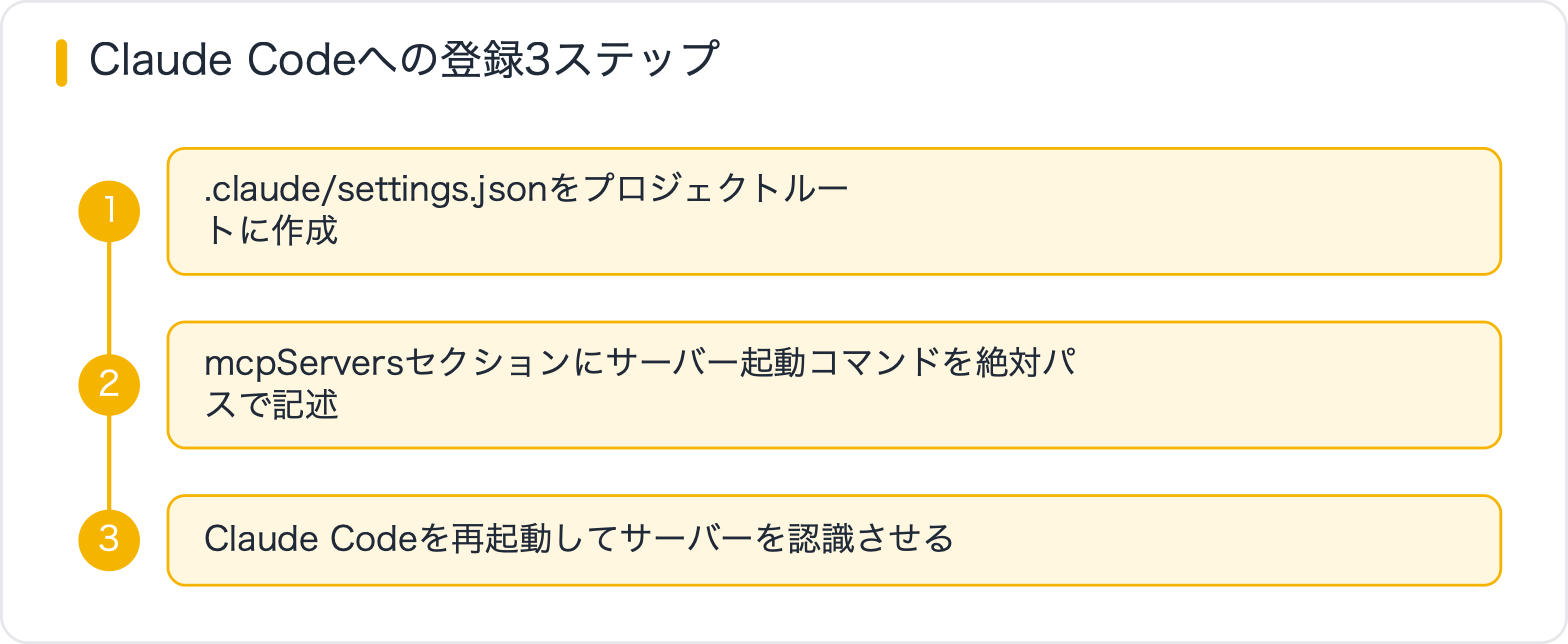The image size is (1568, 644).
Task: Click the Claude Code再起動 step card
Action: pos(834,539)
